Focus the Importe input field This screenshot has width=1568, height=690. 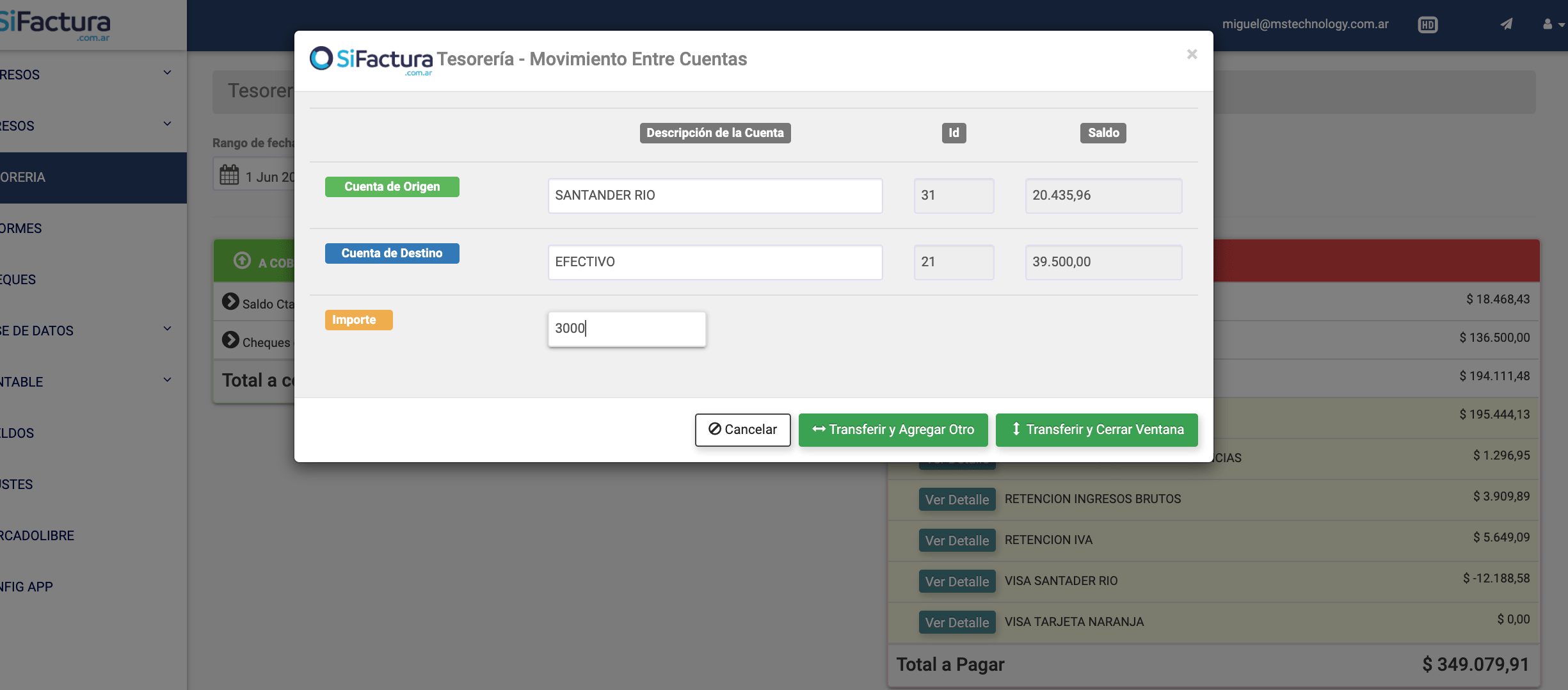627,329
